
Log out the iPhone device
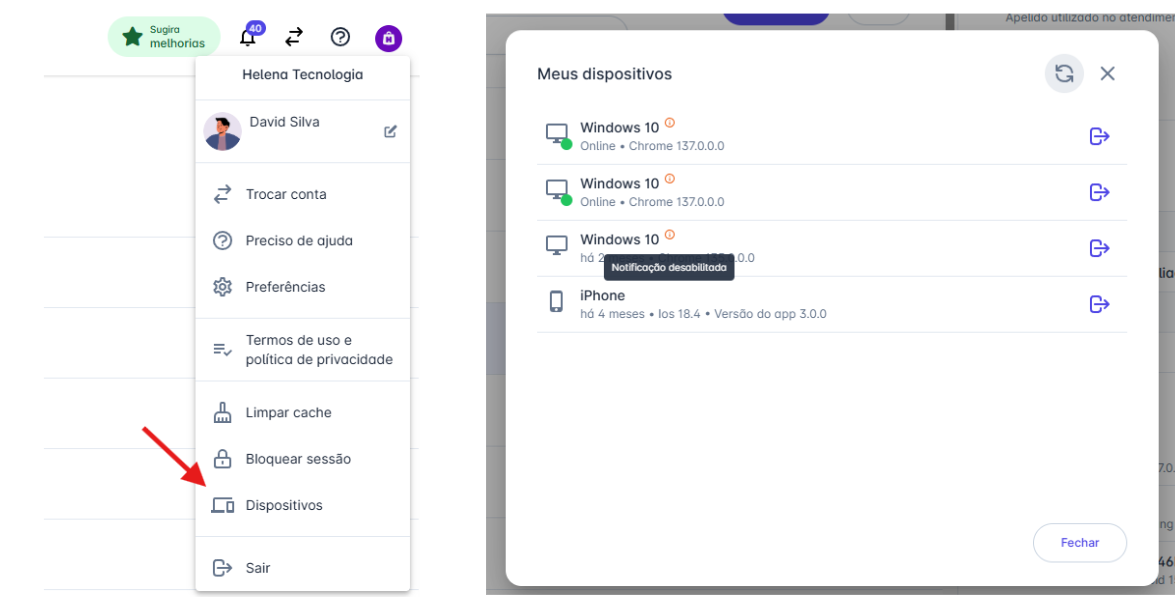(x=1099, y=304)
